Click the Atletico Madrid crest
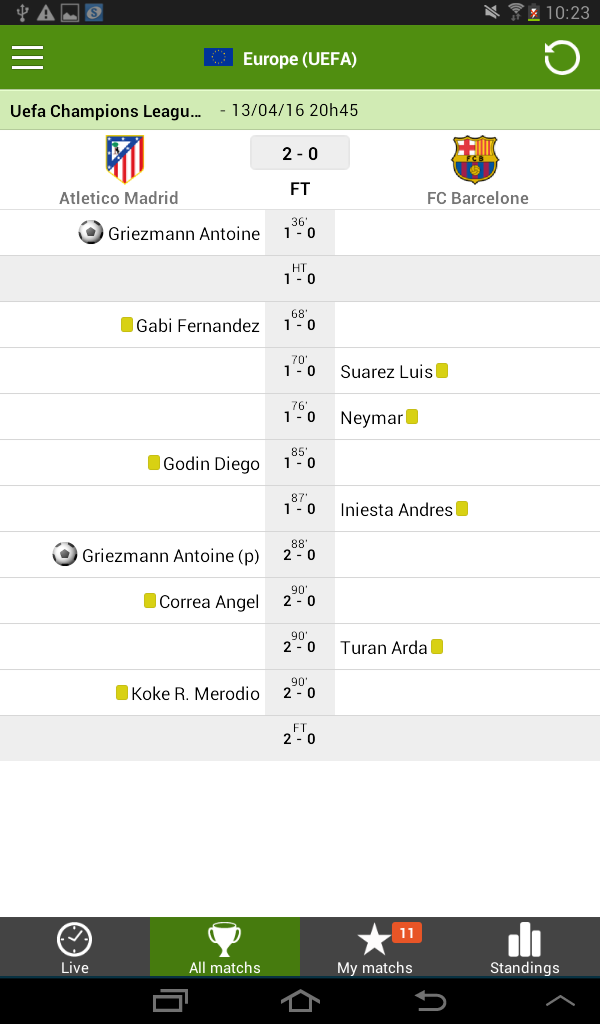600x1024 pixels. pyautogui.click(x=125, y=159)
